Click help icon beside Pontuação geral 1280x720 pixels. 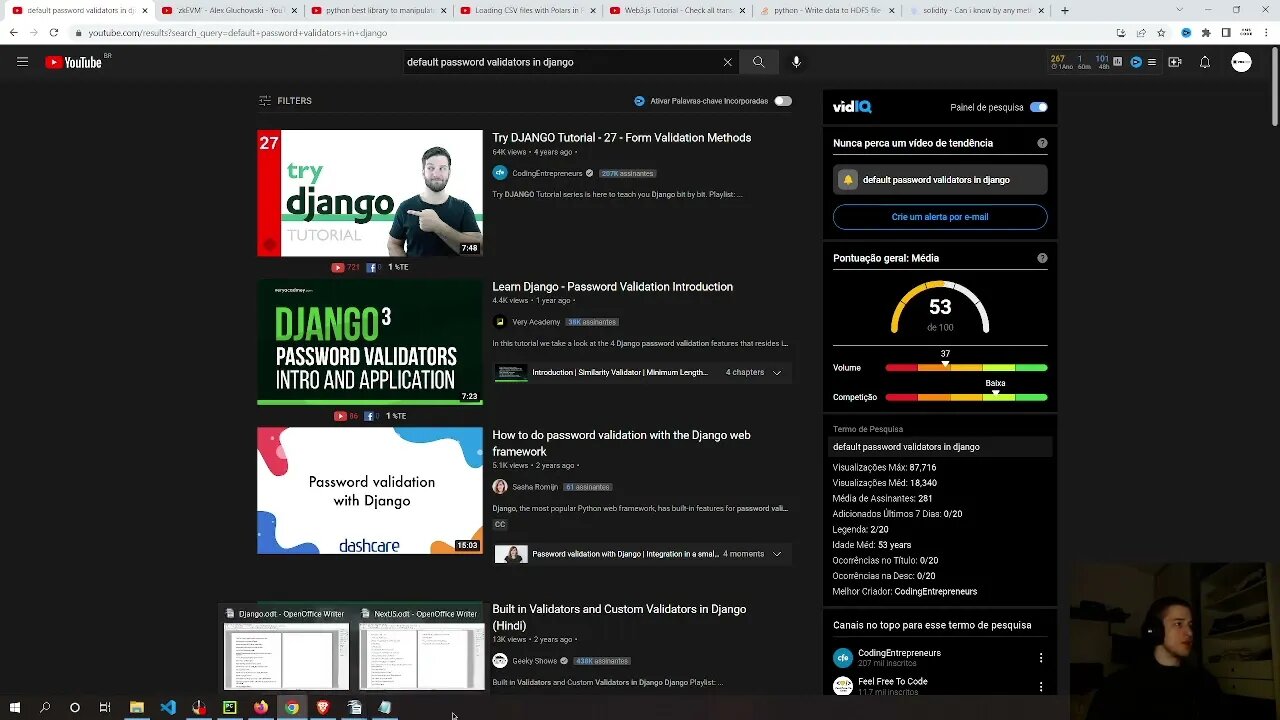click(1042, 258)
